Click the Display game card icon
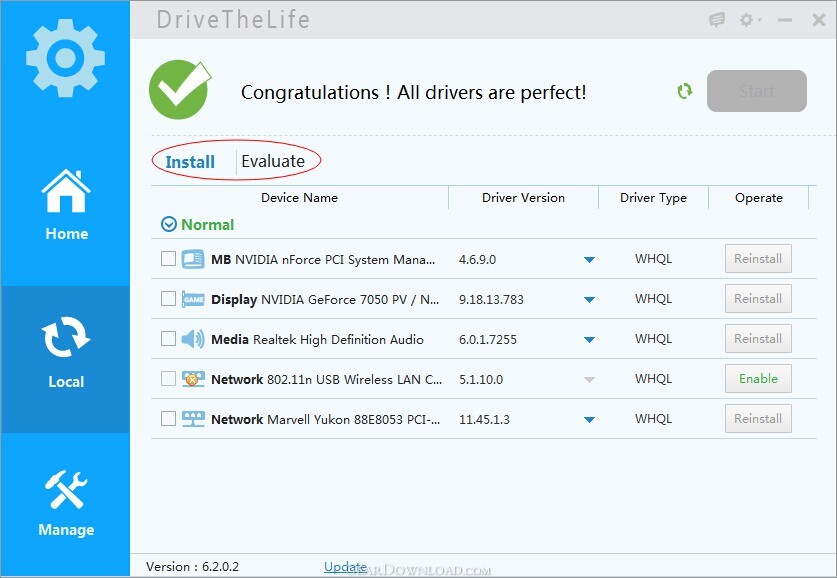The width and height of the screenshot is (837, 578). (193, 299)
